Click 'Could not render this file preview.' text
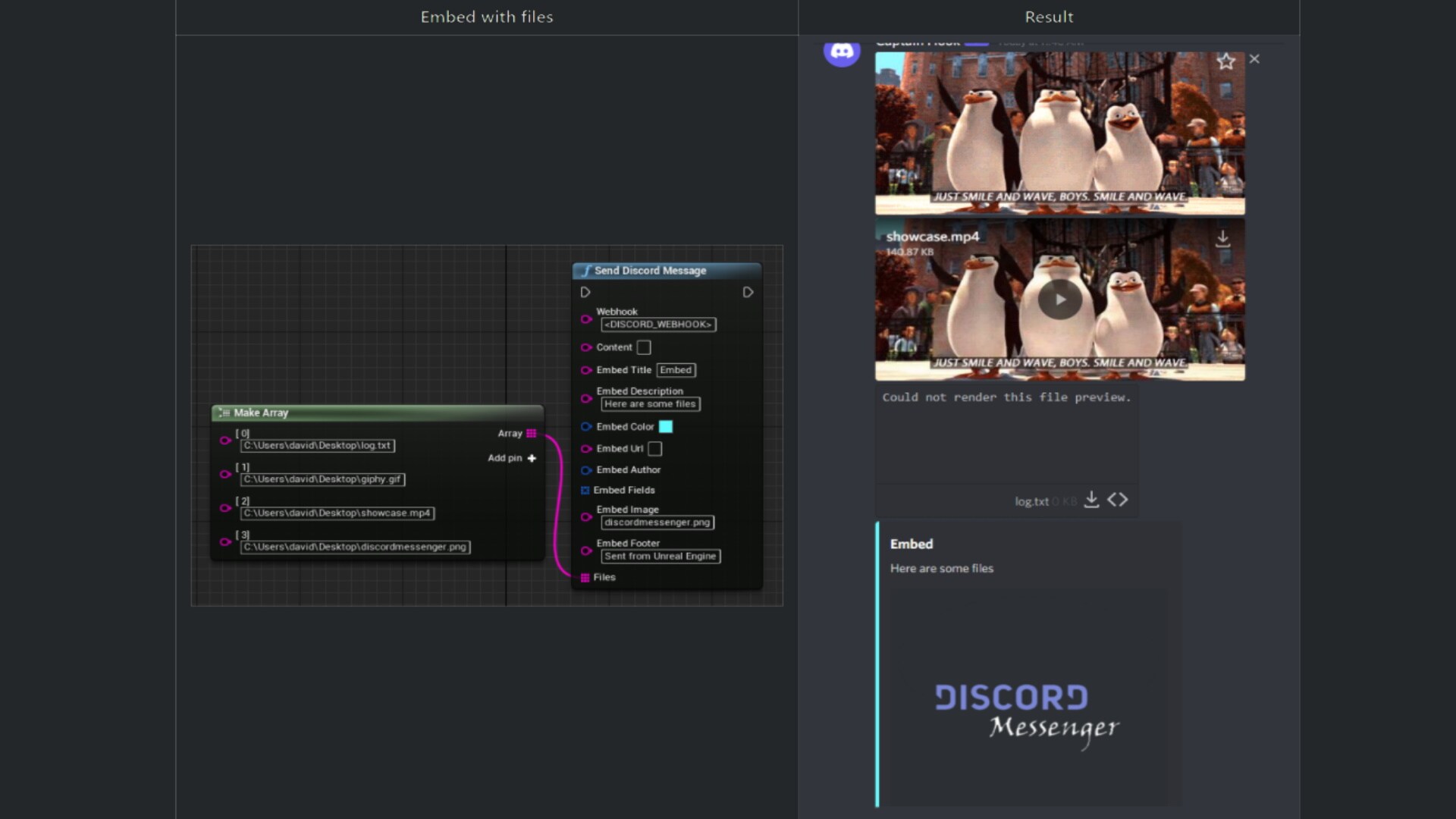This screenshot has height=819, width=1456. (1006, 397)
